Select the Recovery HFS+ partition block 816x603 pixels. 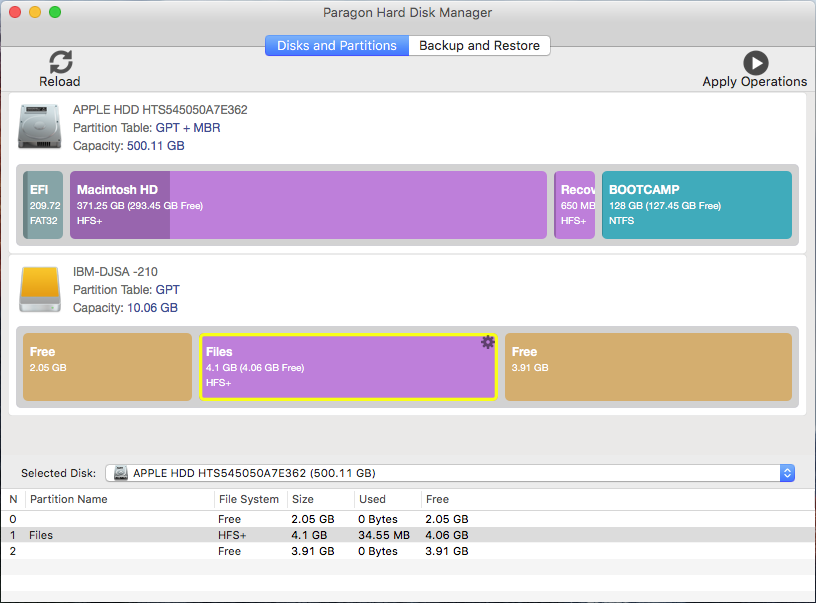pyautogui.click(x=575, y=205)
